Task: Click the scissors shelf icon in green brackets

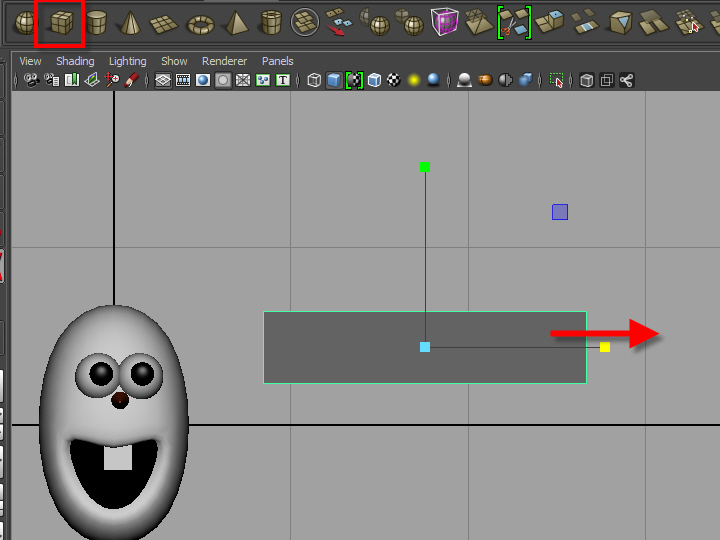Action: coord(515,21)
